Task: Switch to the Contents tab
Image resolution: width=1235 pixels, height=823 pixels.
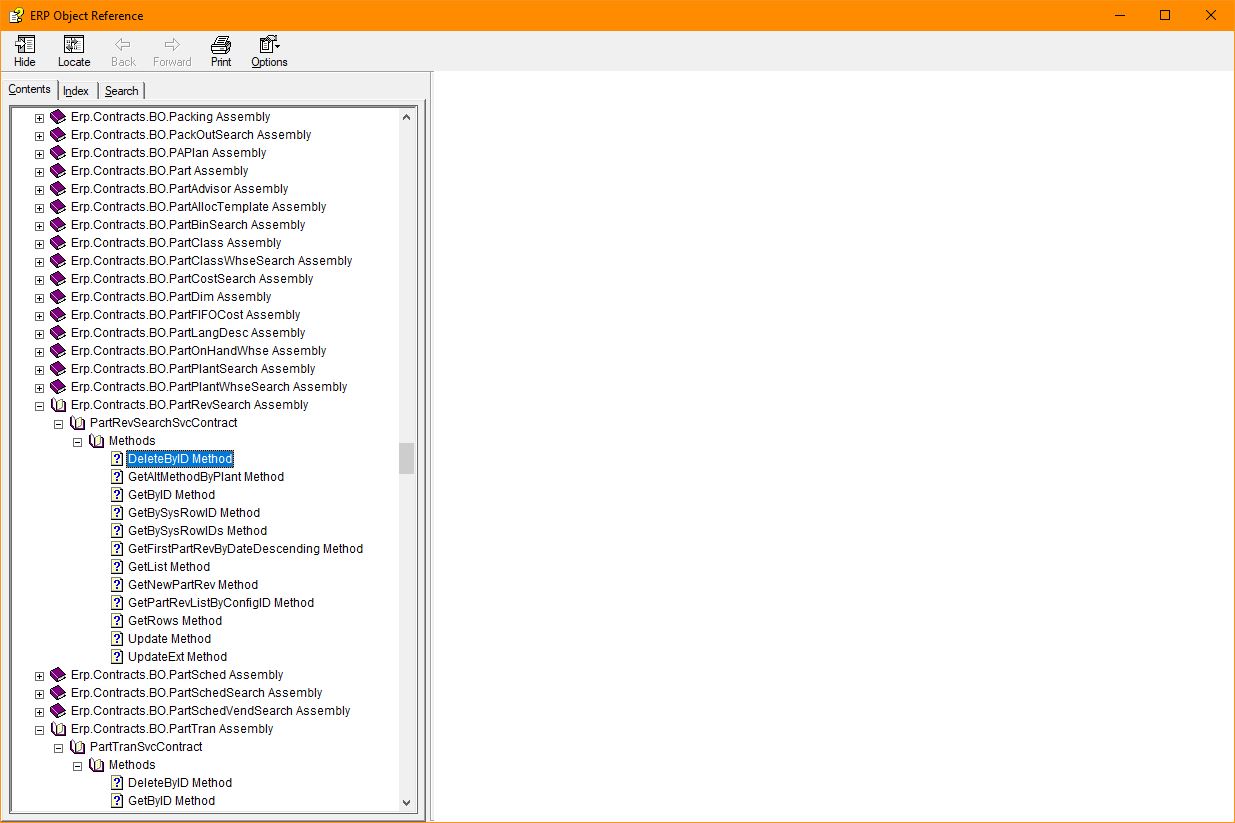Action: 30,89
